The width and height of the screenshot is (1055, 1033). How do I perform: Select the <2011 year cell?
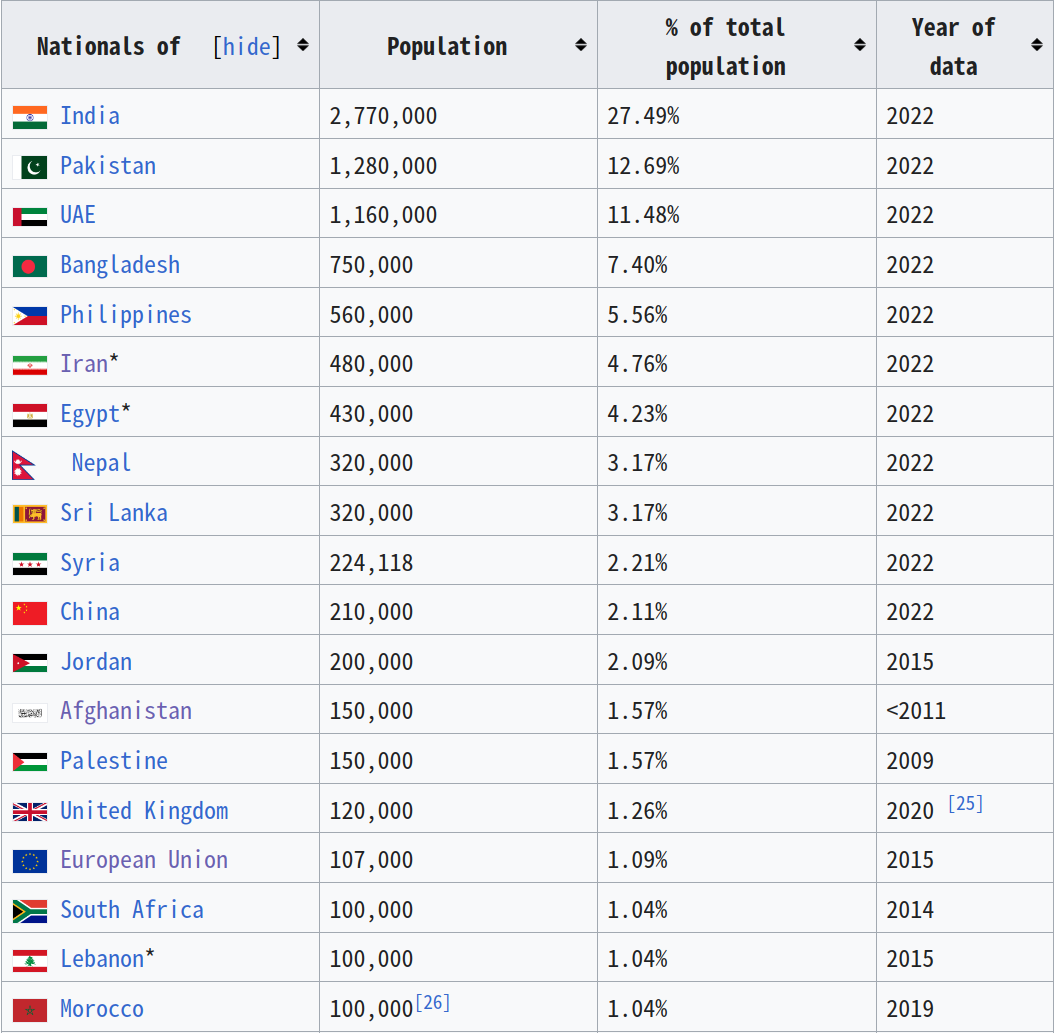click(965, 709)
